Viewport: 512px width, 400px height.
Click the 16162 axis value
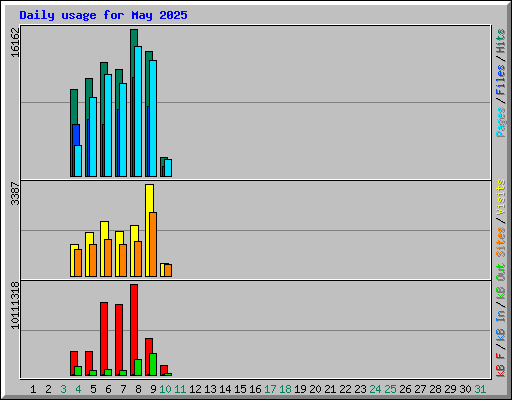[x=15, y=42]
